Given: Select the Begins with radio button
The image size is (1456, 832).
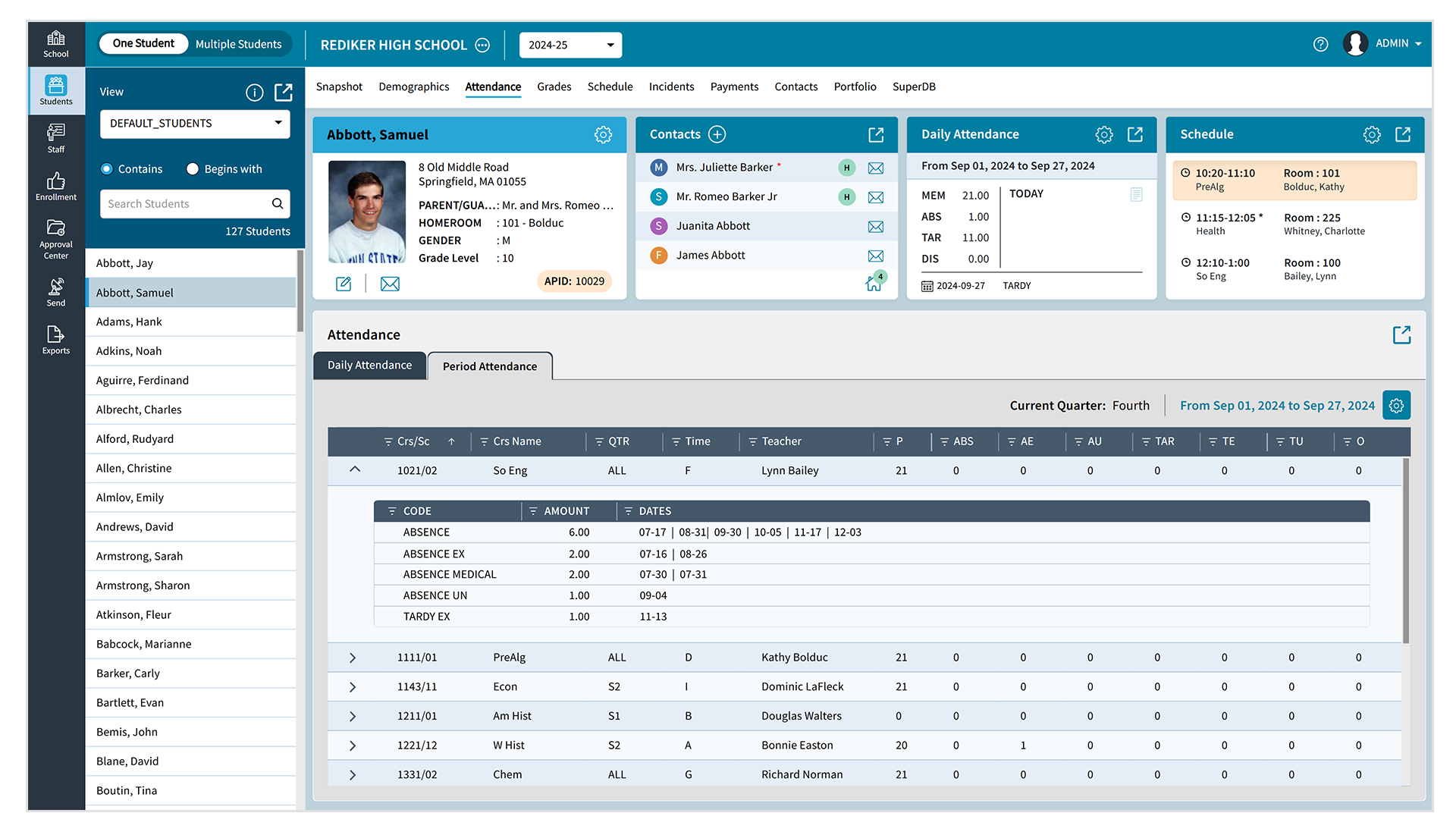Looking at the screenshot, I should (193, 169).
